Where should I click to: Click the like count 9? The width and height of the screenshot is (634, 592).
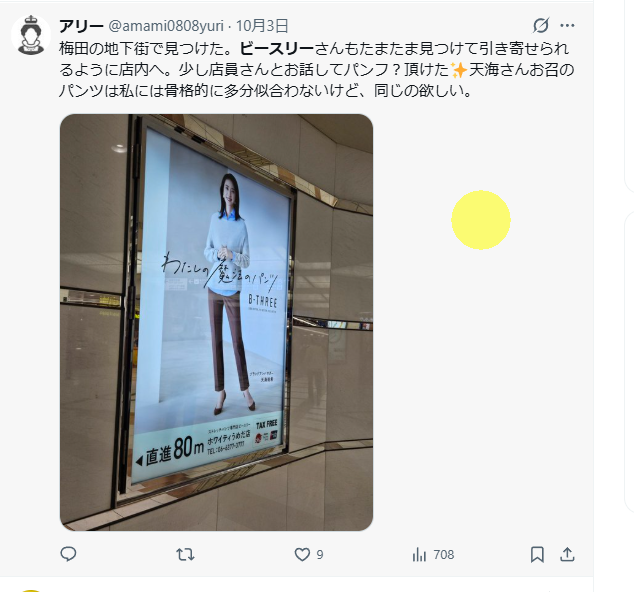tap(319, 555)
